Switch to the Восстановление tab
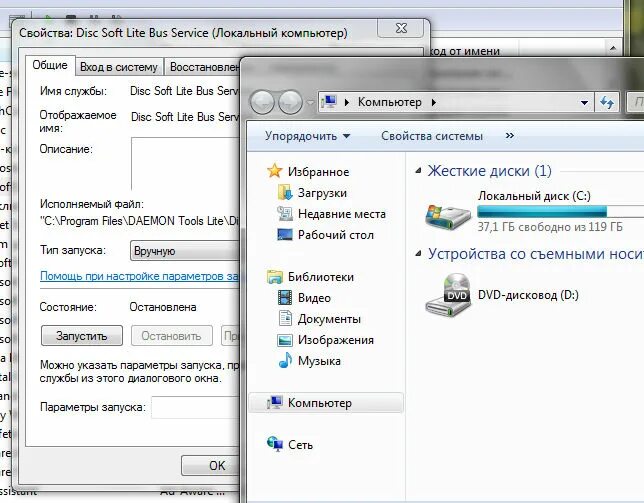Image resolution: width=644 pixels, height=503 pixels. 204,67
